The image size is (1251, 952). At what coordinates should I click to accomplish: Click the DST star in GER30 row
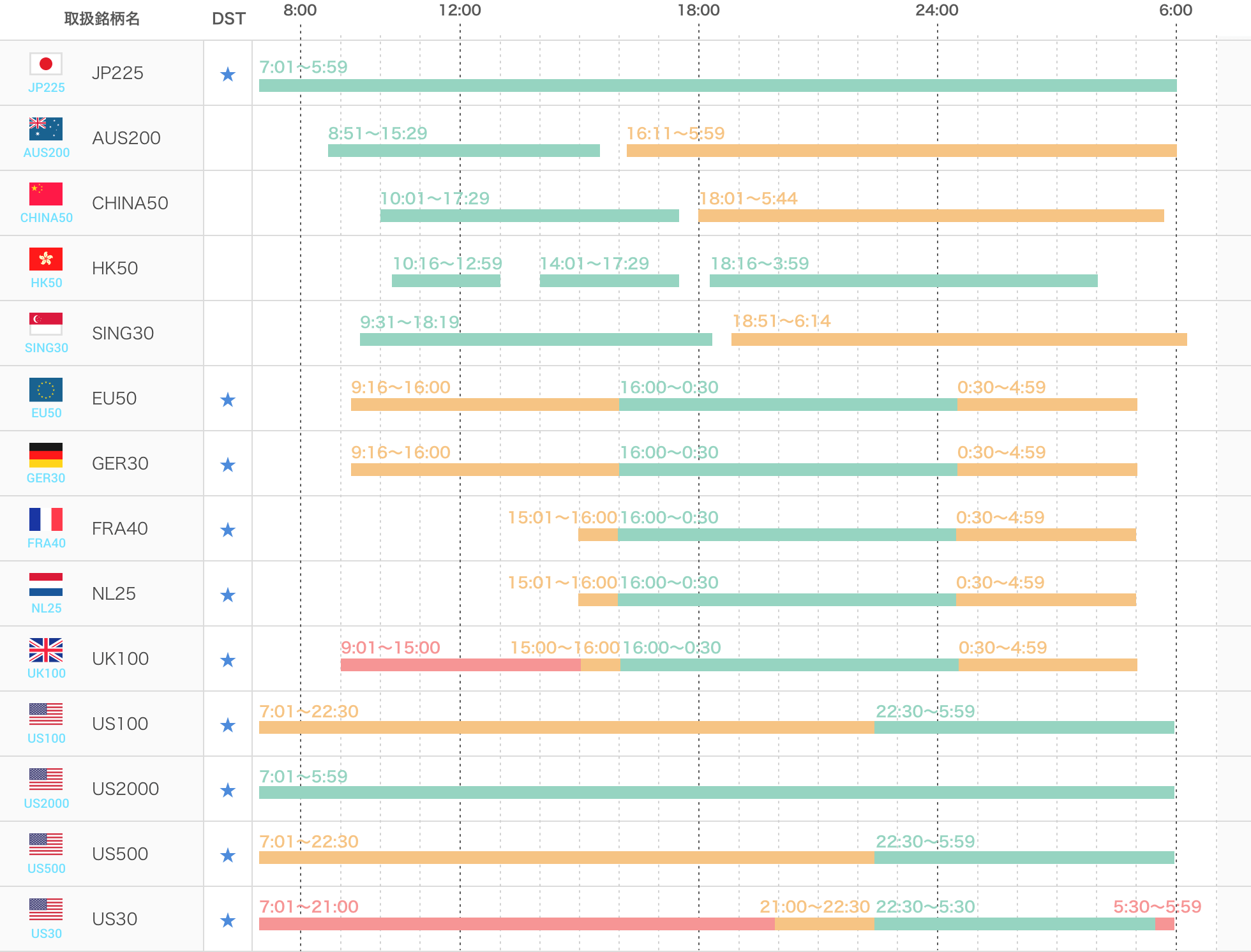tap(228, 465)
